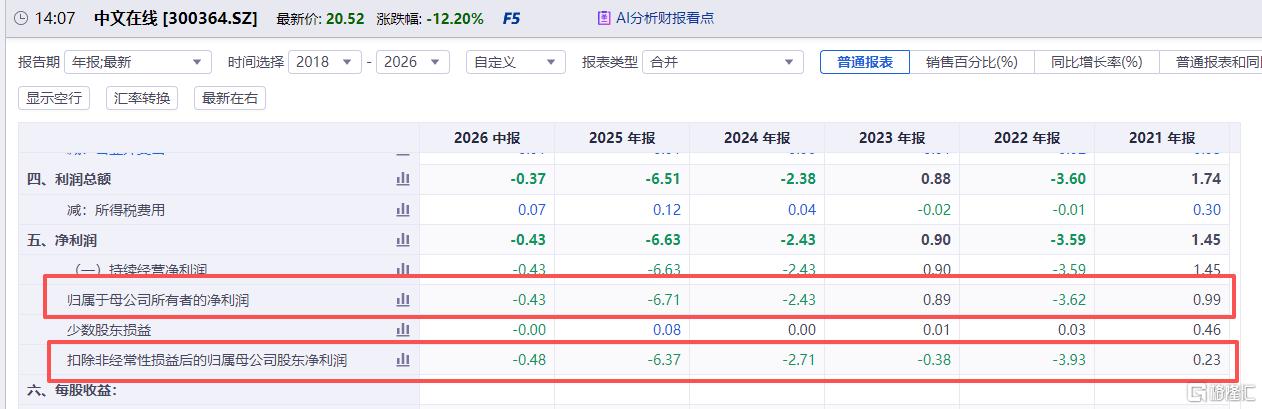Open the end year 2026 dropdown

coord(412,61)
